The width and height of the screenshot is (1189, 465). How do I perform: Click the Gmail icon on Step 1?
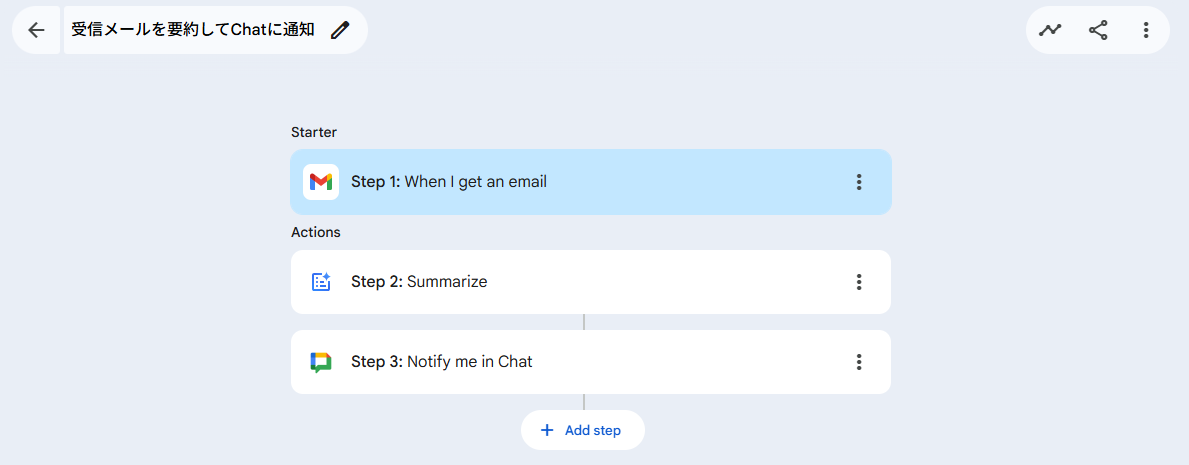point(321,182)
